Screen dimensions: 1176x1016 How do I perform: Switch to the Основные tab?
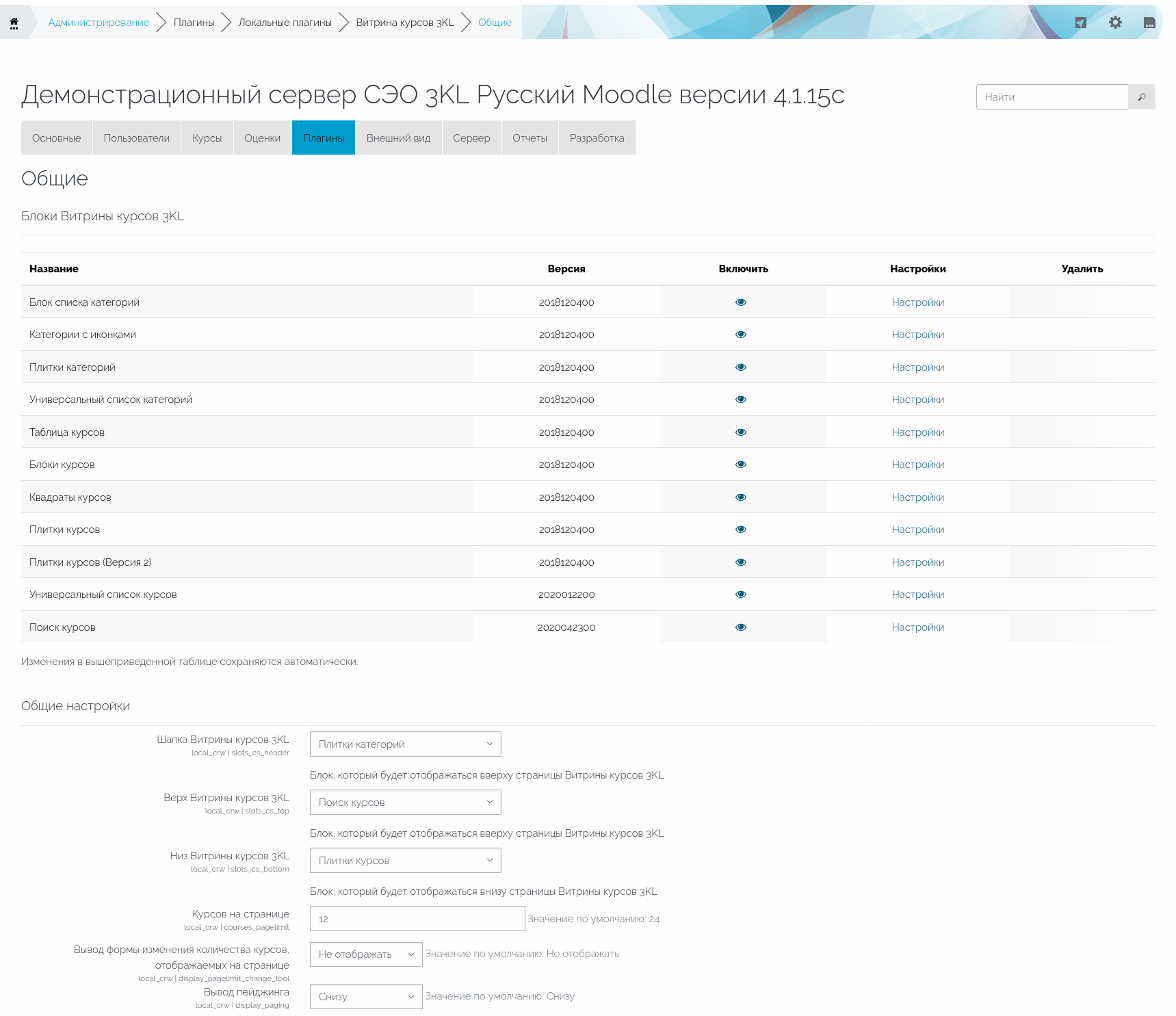pyautogui.click(x=57, y=138)
